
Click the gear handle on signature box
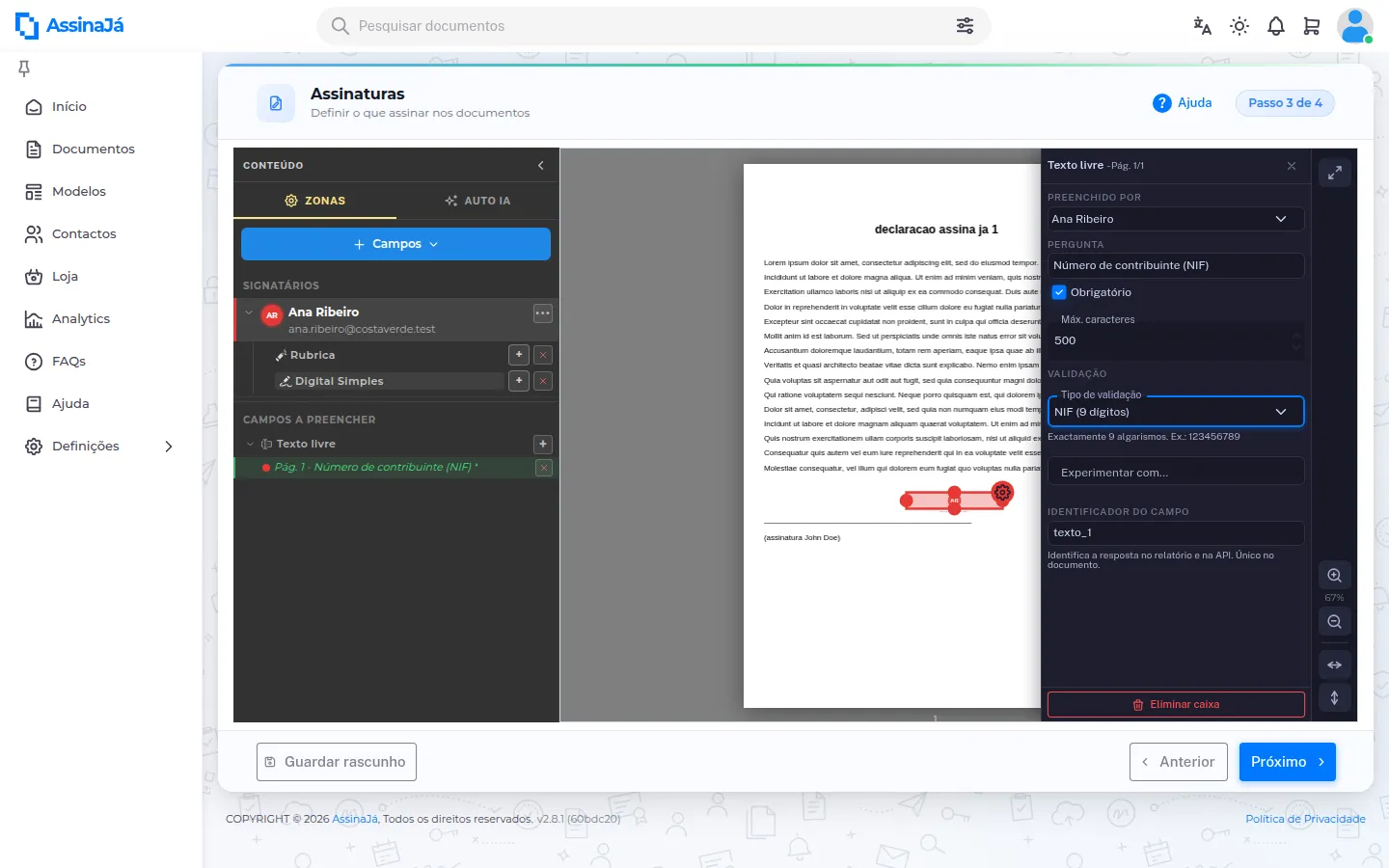pyautogui.click(x=1003, y=492)
